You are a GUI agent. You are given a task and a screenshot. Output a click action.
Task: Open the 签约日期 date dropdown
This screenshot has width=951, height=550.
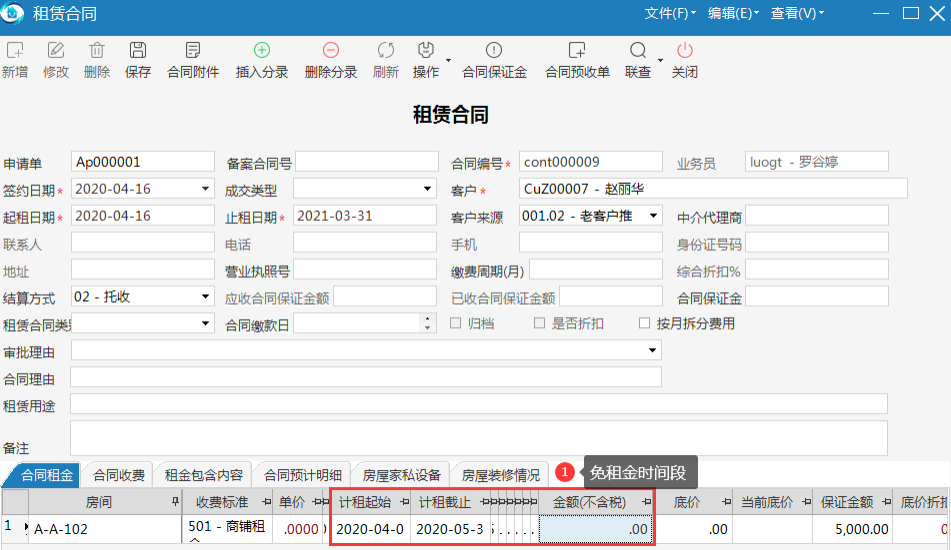point(205,189)
